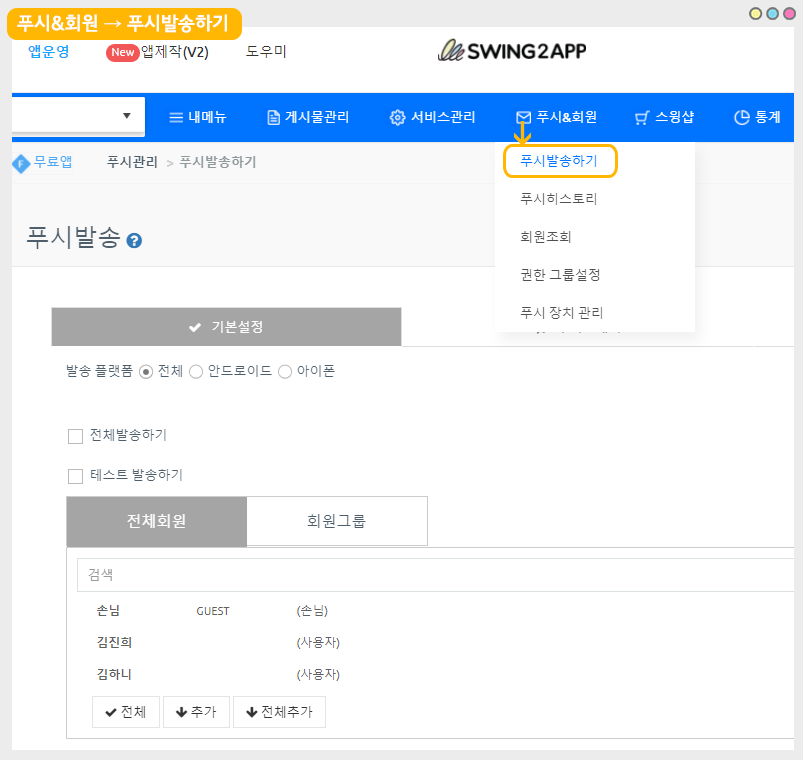Select 푸시히스토리 in the dropdown menu
Viewport: 803px width, 760px height.
558,199
